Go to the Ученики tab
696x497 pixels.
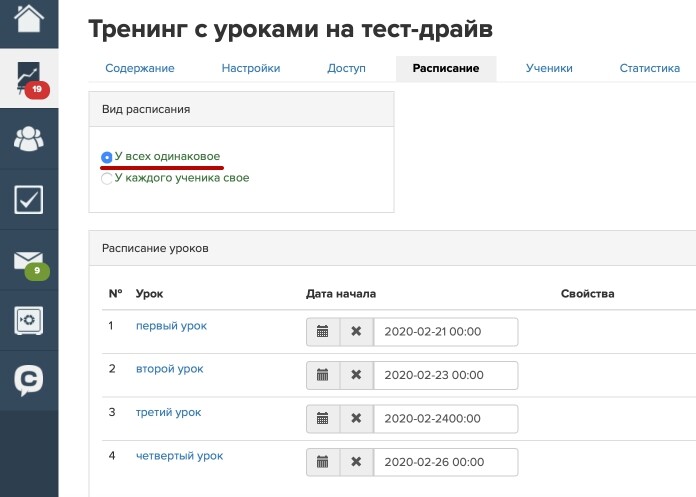(x=549, y=68)
